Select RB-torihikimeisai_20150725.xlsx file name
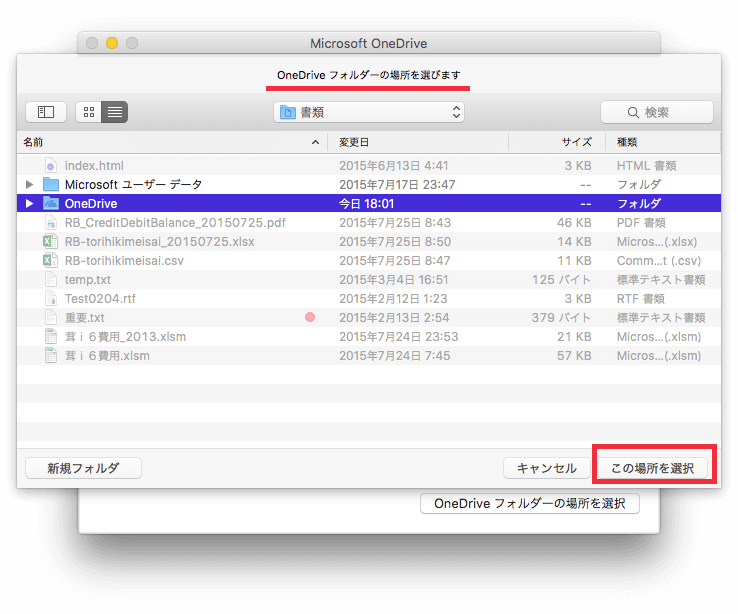Image resolution: width=738 pixels, height=614 pixels. (160, 241)
